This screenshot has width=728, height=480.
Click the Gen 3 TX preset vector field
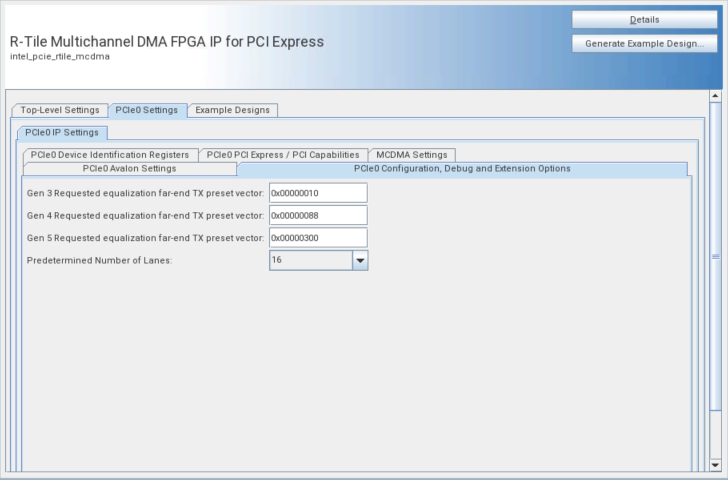318,193
